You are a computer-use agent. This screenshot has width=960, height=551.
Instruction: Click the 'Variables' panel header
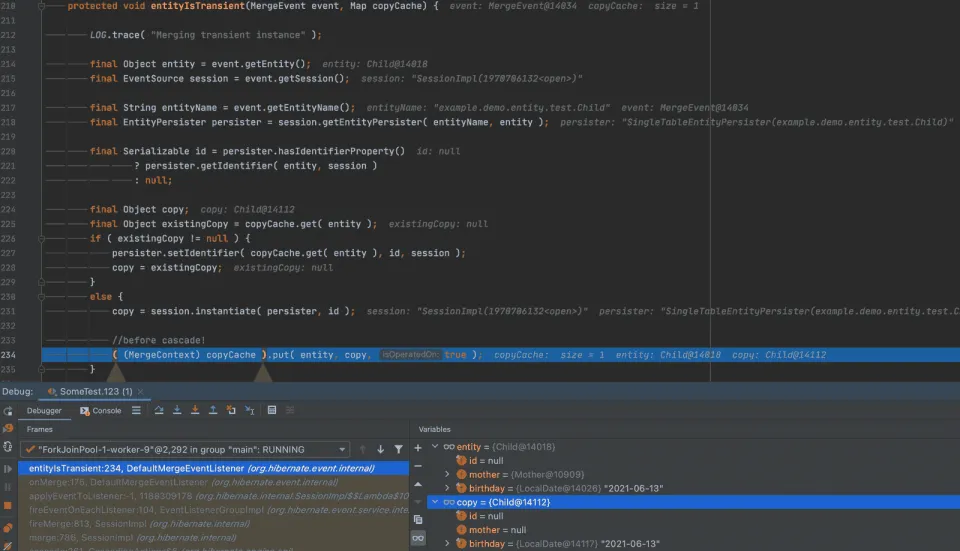click(435, 429)
